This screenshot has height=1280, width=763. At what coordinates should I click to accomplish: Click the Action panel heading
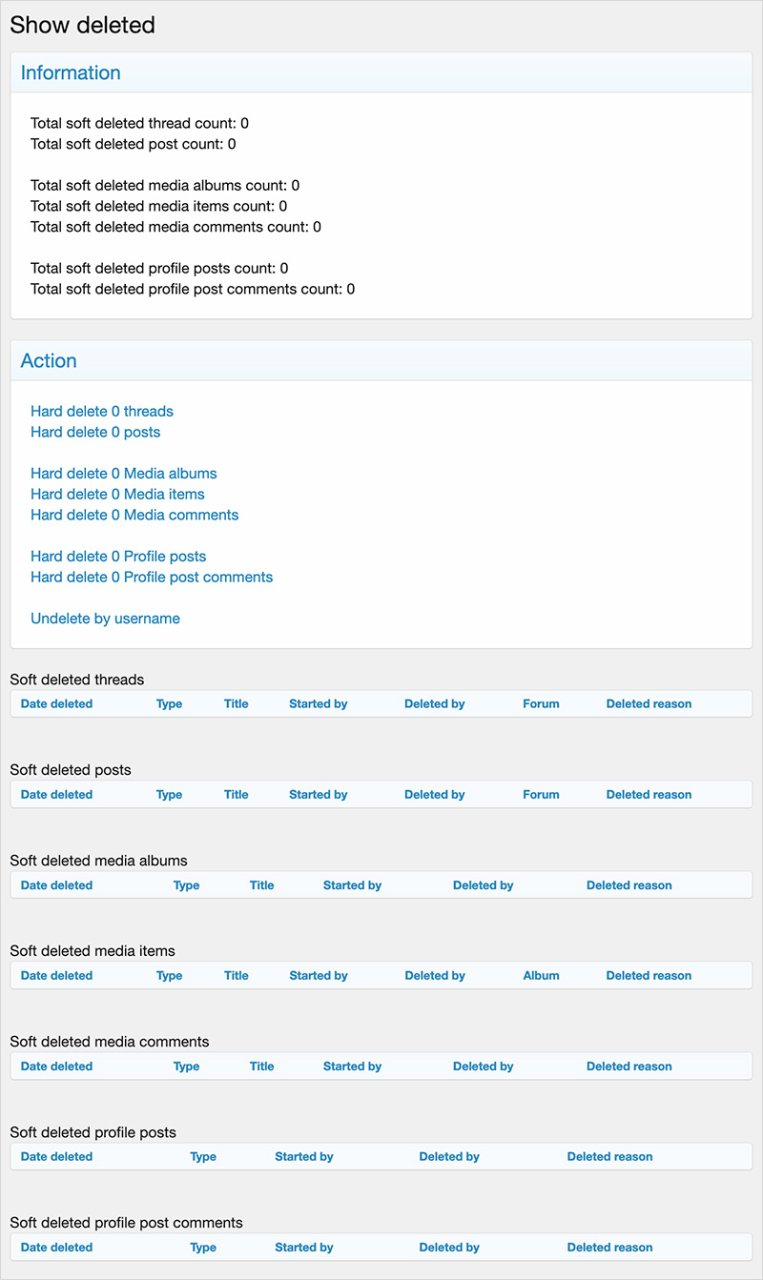pos(48,361)
